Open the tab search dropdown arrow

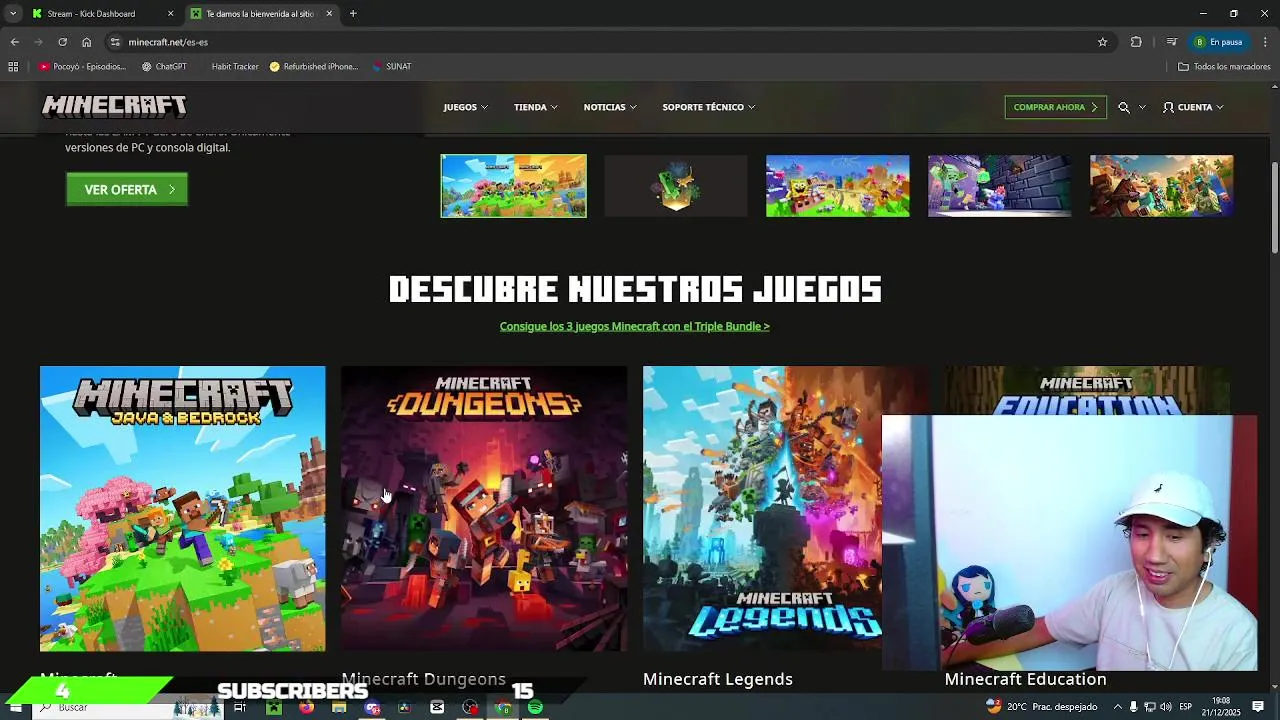click(x=13, y=14)
